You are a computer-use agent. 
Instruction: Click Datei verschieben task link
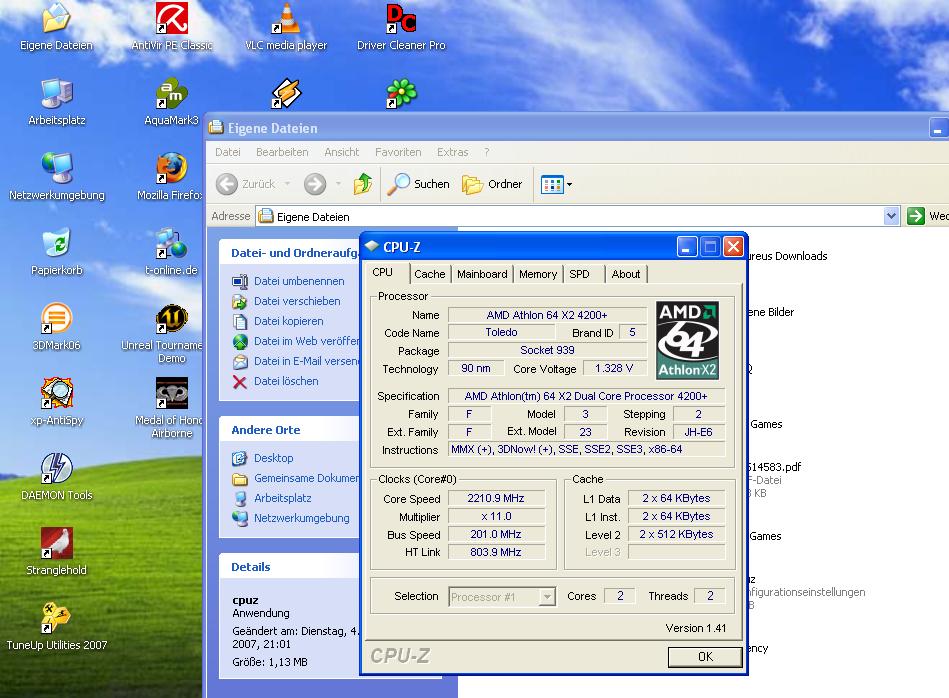[x=287, y=301]
